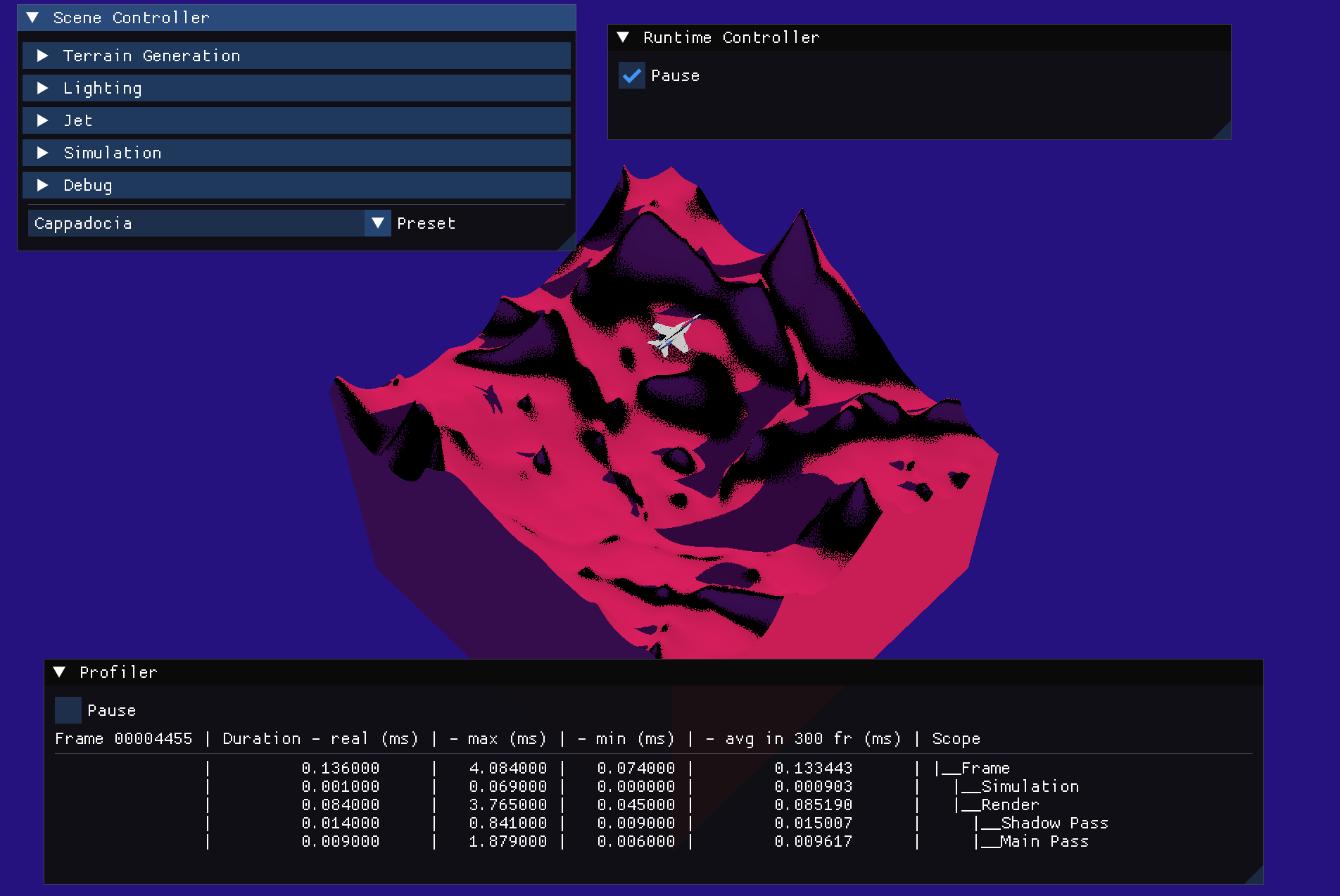Click the Cappadocia preset field
Screen dimensions: 1340x896
(197, 223)
